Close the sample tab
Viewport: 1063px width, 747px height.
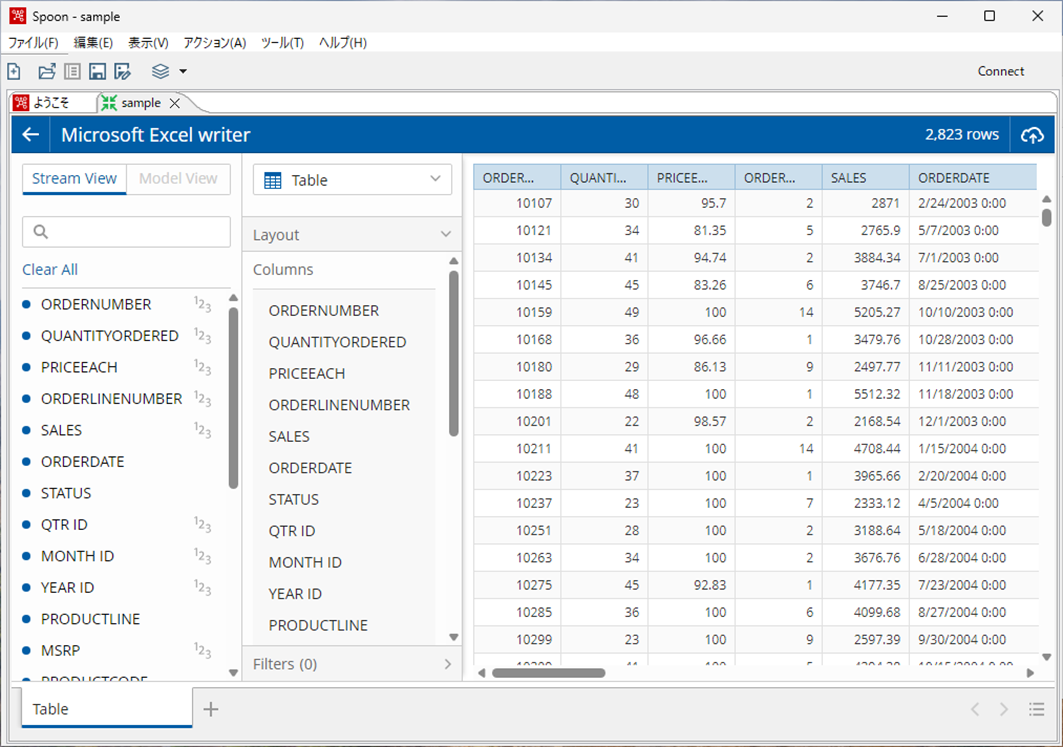coord(175,103)
